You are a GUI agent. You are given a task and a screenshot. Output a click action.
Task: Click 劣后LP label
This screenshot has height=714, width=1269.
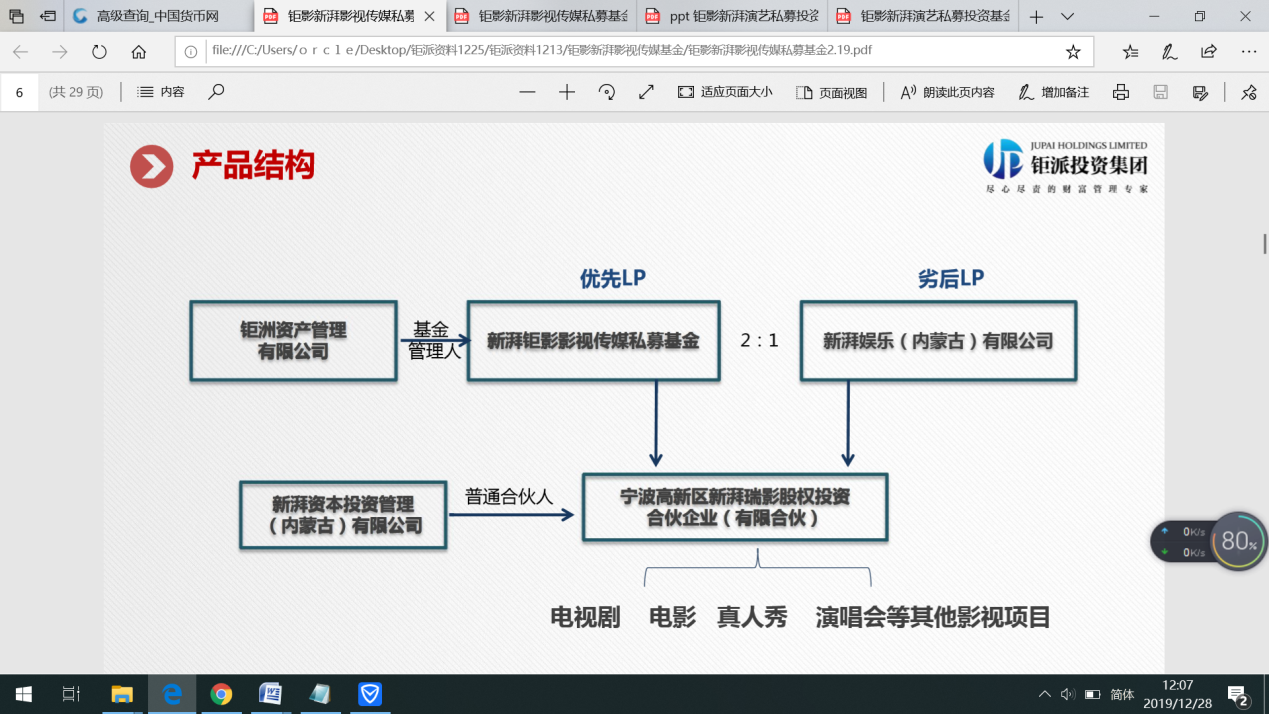(x=951, y=279)
